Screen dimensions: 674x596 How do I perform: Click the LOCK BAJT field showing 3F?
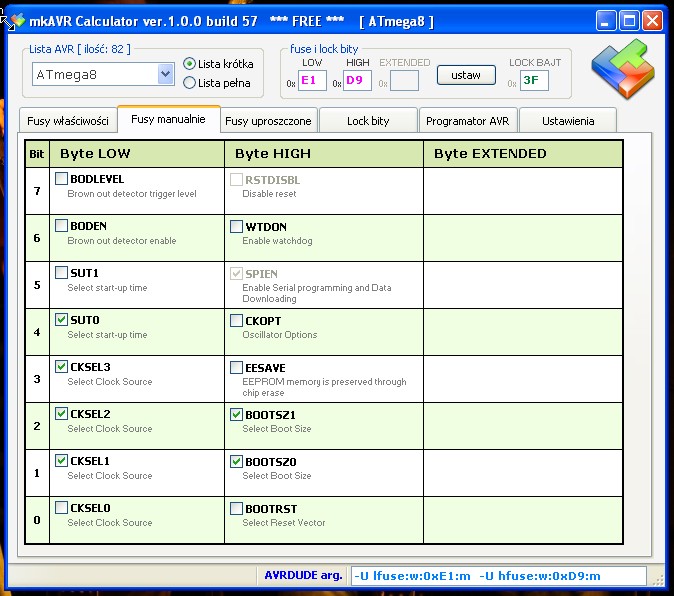534,80
